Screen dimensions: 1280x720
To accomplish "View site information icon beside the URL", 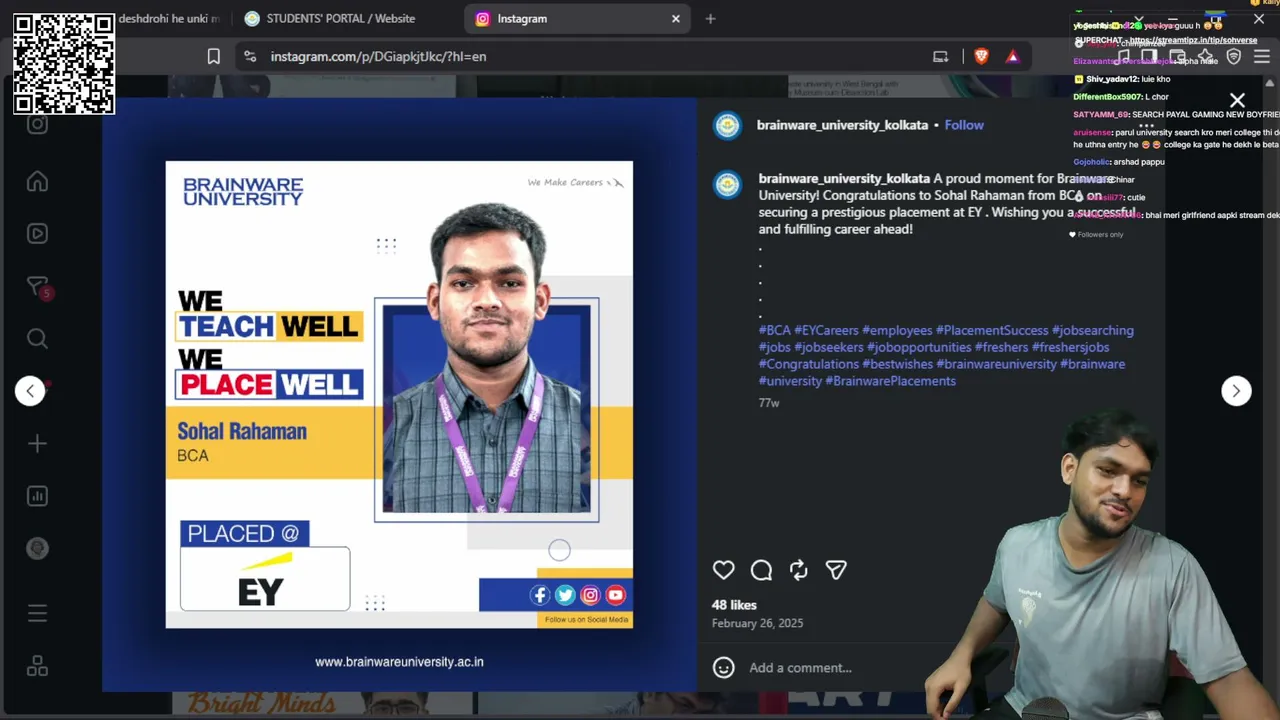I will coord(250,57).
